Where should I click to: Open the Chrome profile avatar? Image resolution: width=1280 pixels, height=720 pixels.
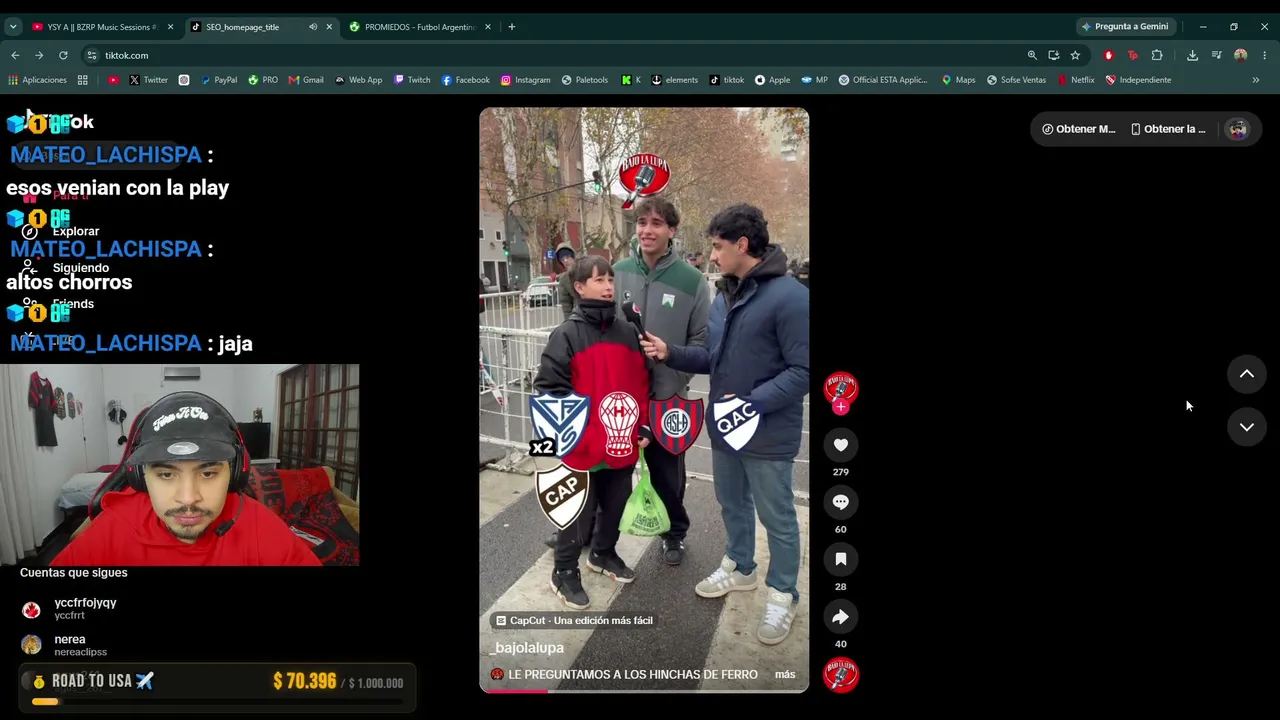[1240, 55]
